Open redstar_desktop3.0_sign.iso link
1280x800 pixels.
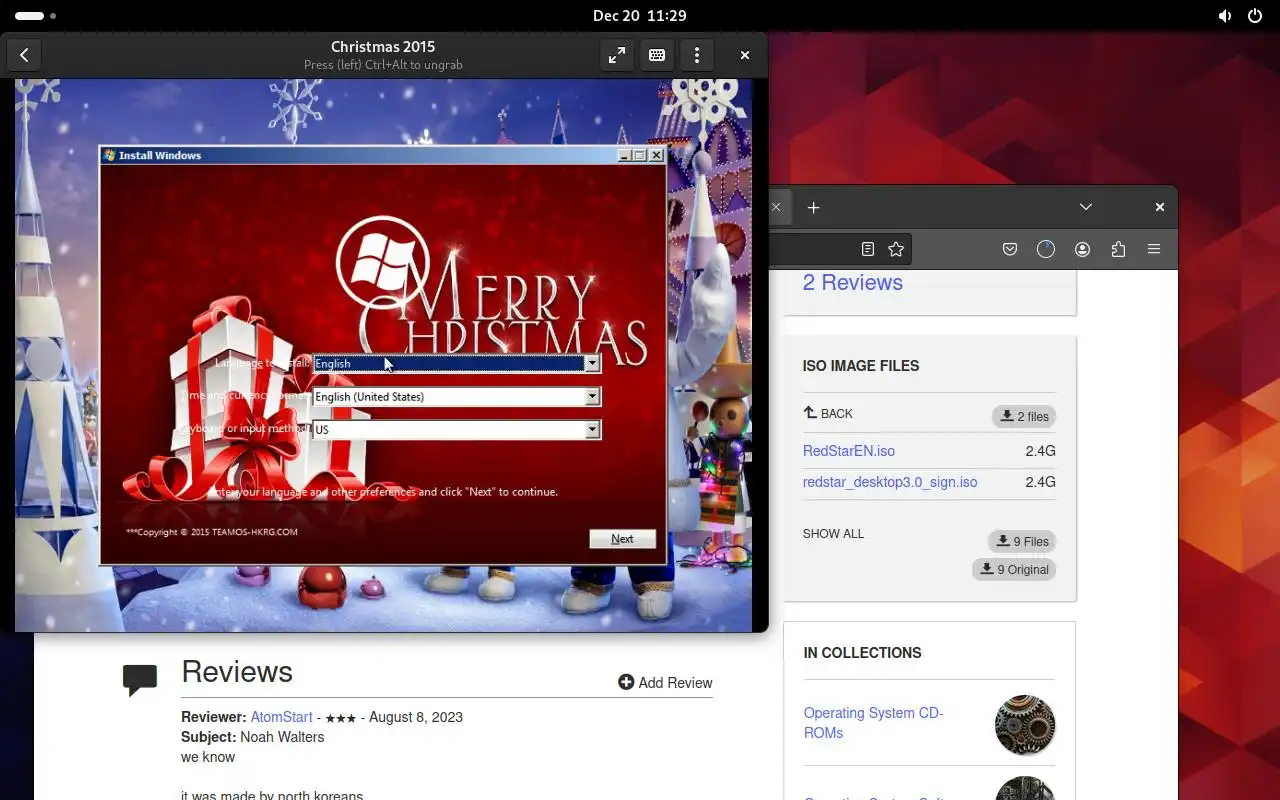tap(890, 482)
